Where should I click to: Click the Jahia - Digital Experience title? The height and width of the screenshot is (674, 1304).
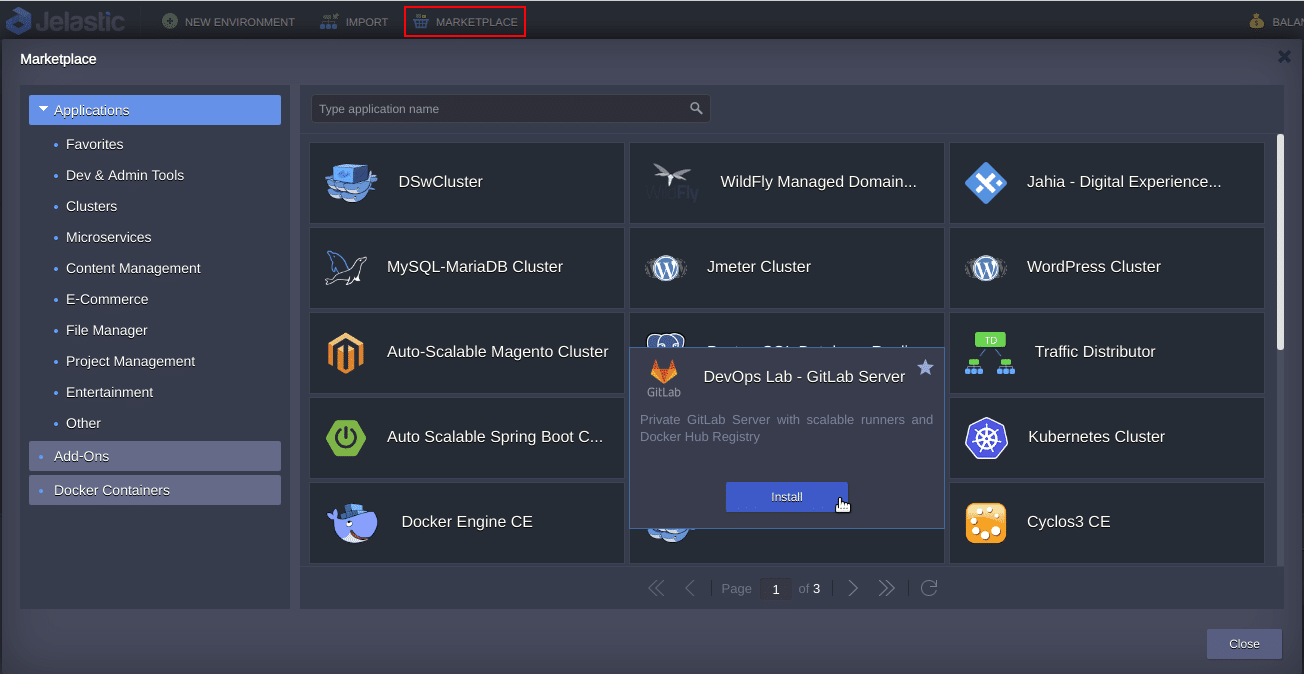pos(1124,182)
